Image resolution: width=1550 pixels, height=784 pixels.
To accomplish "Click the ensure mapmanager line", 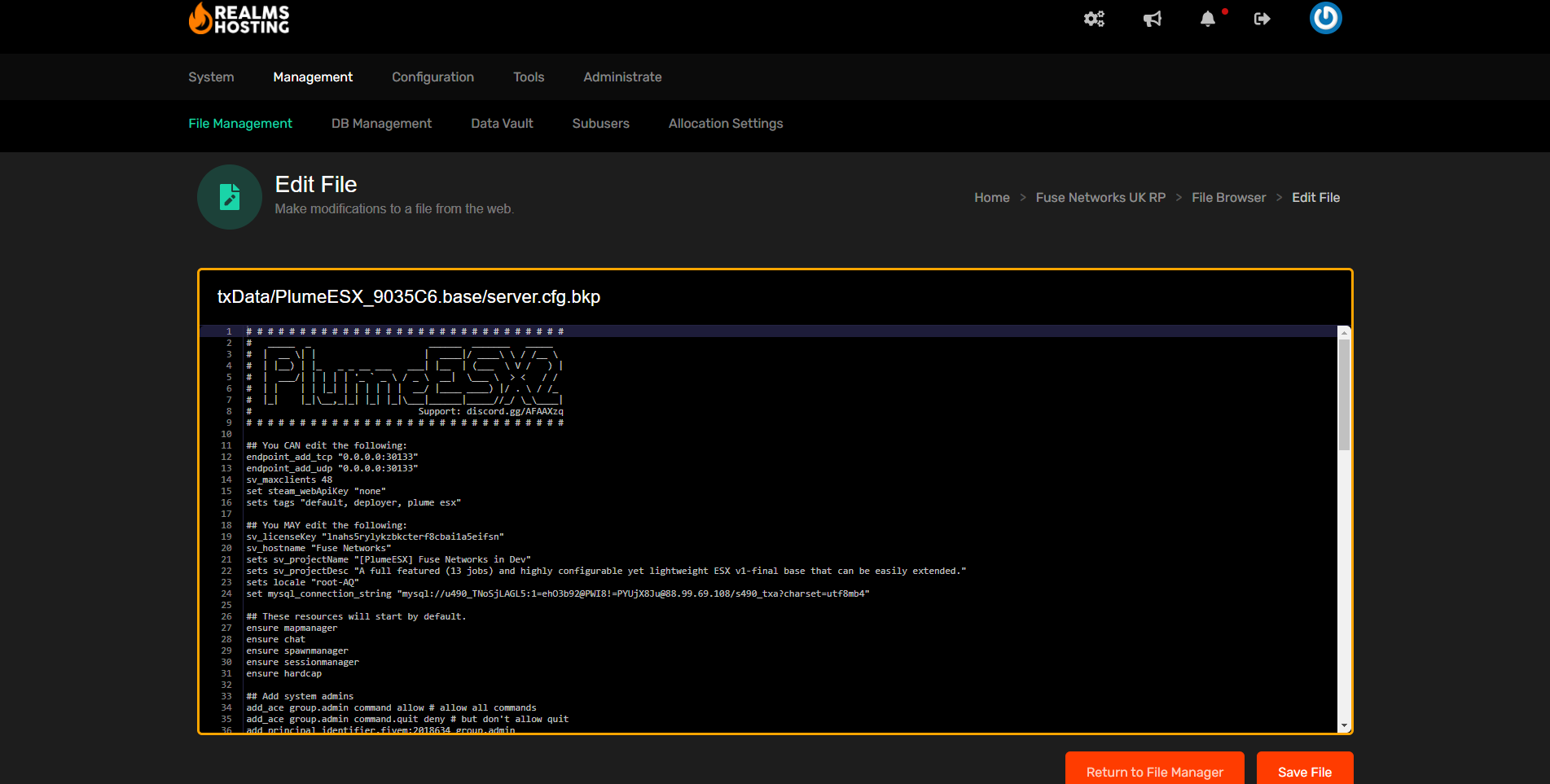I will click(292, 628).
